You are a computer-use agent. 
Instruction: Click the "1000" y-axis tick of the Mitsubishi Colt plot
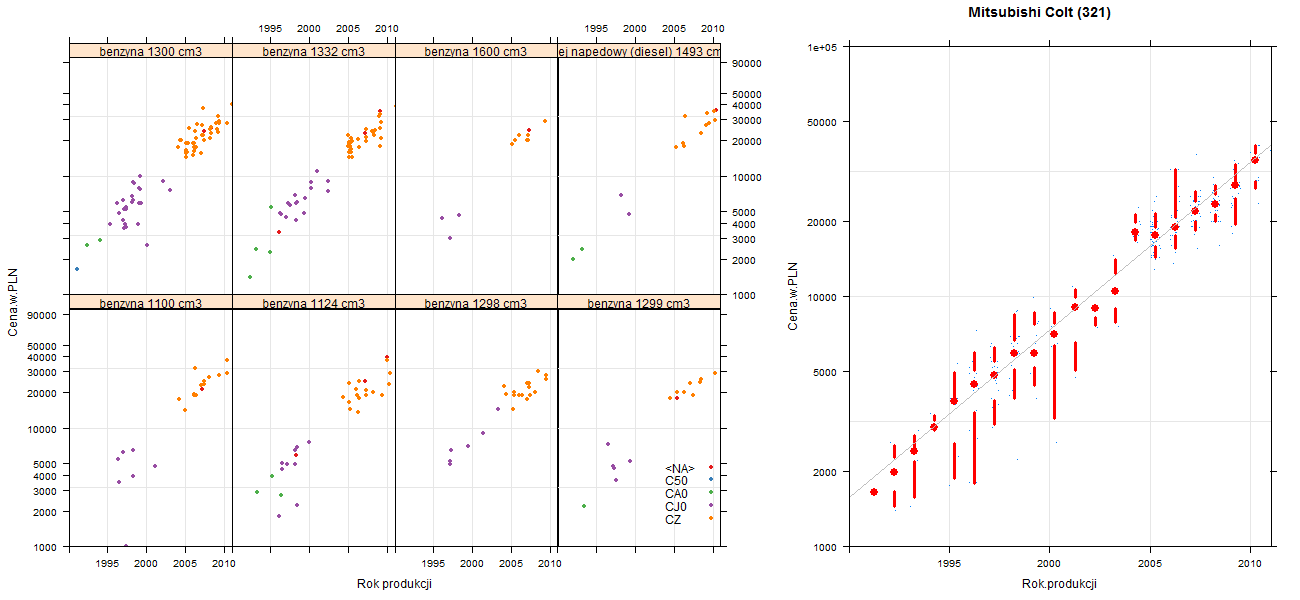point(825,547)
